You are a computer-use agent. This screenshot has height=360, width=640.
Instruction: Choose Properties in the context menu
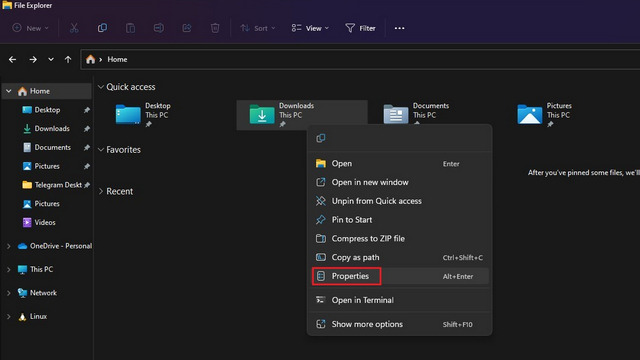[x=400, y=276]
